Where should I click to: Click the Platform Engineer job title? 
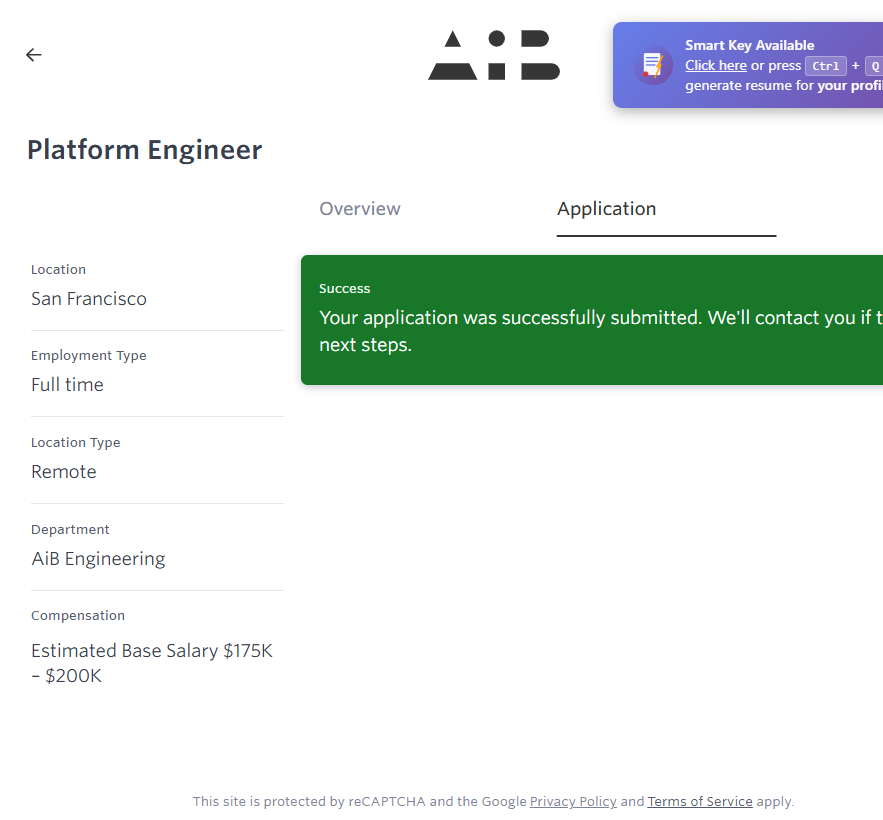[145, 150]
